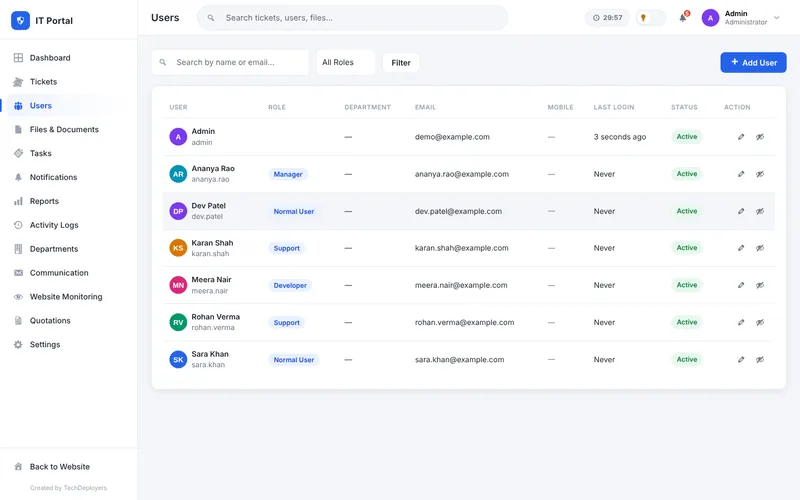Click the Admin avatar in the header

click(x=710, y=18)
